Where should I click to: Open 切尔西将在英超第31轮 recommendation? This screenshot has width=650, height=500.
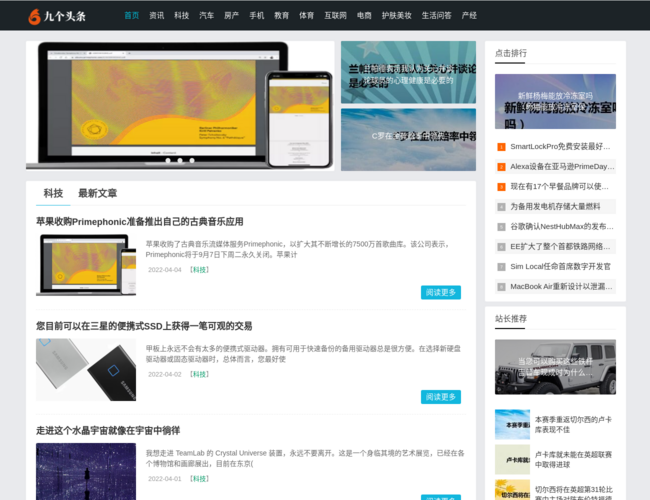pos(573,493)
